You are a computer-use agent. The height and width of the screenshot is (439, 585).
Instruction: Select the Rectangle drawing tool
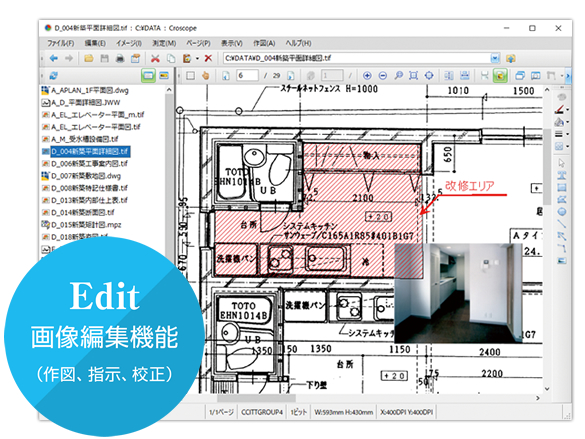click(561, 187)
